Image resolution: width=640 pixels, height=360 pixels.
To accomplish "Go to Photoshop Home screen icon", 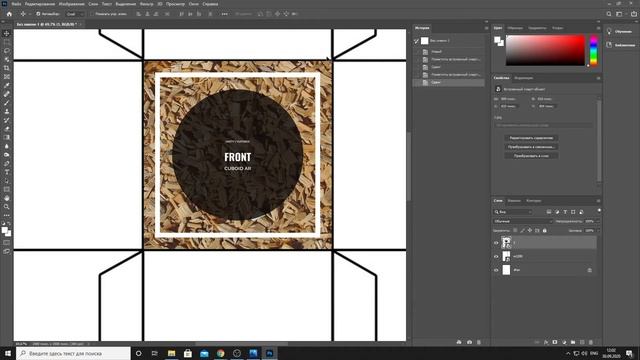I will (x=9, y=14).
